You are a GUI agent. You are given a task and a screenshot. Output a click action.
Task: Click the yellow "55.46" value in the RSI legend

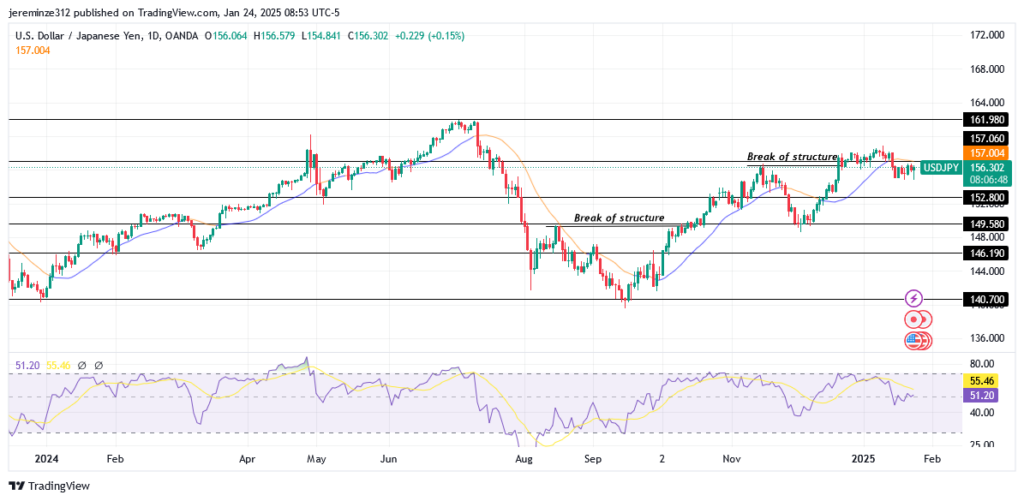coord(56,366)
